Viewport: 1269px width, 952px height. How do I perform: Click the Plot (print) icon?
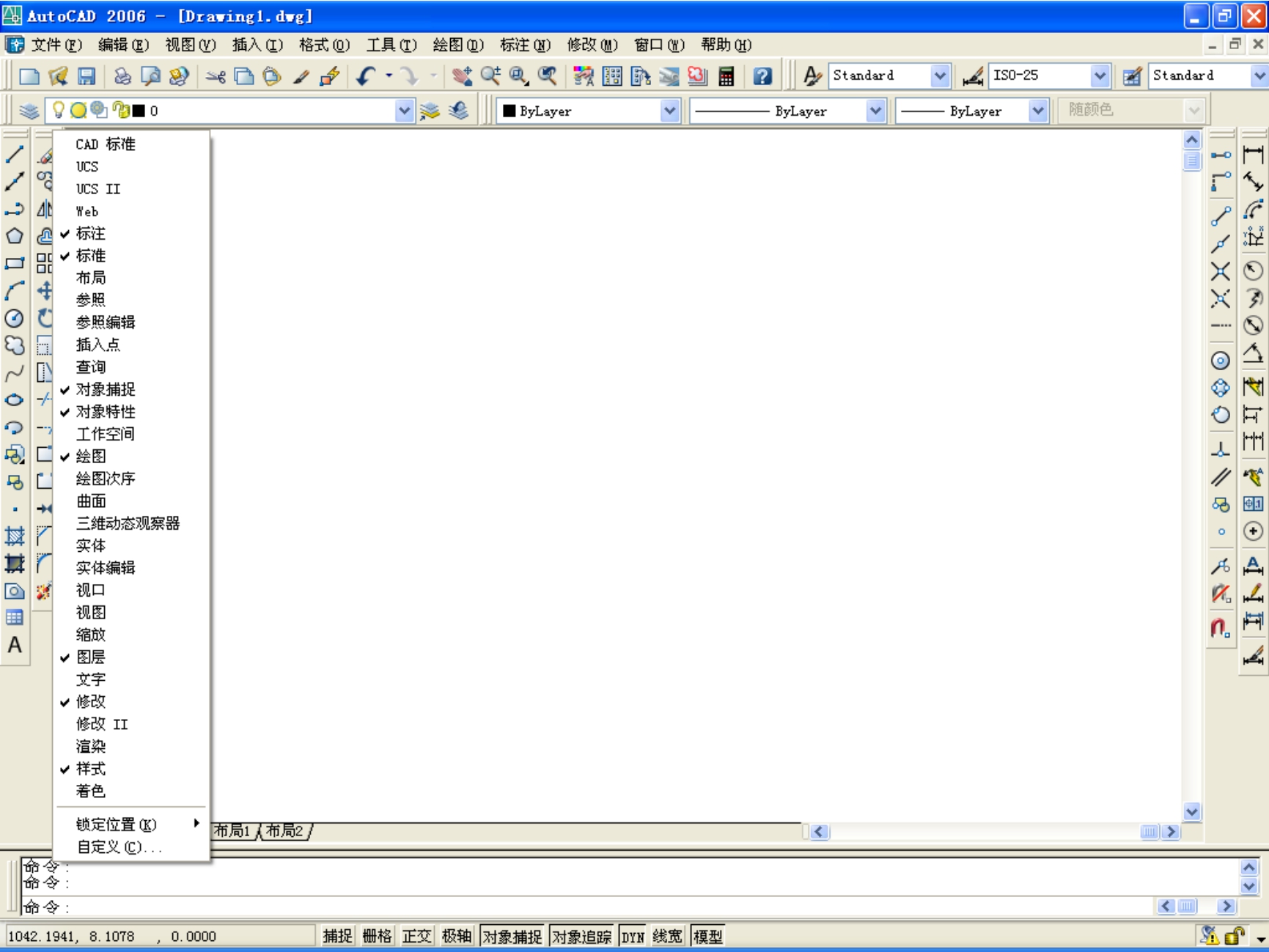tap(122, 76)
